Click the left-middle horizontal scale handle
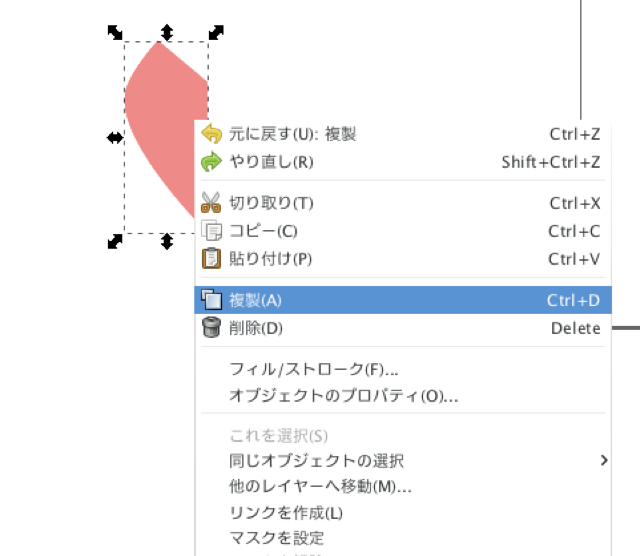This screenshot has height=556, width=640. coord(115,137)
